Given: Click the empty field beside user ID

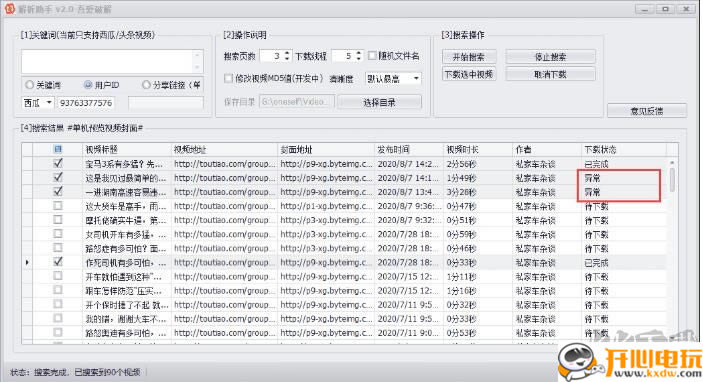Looking at the screenshot, I should tap(166, 103).
